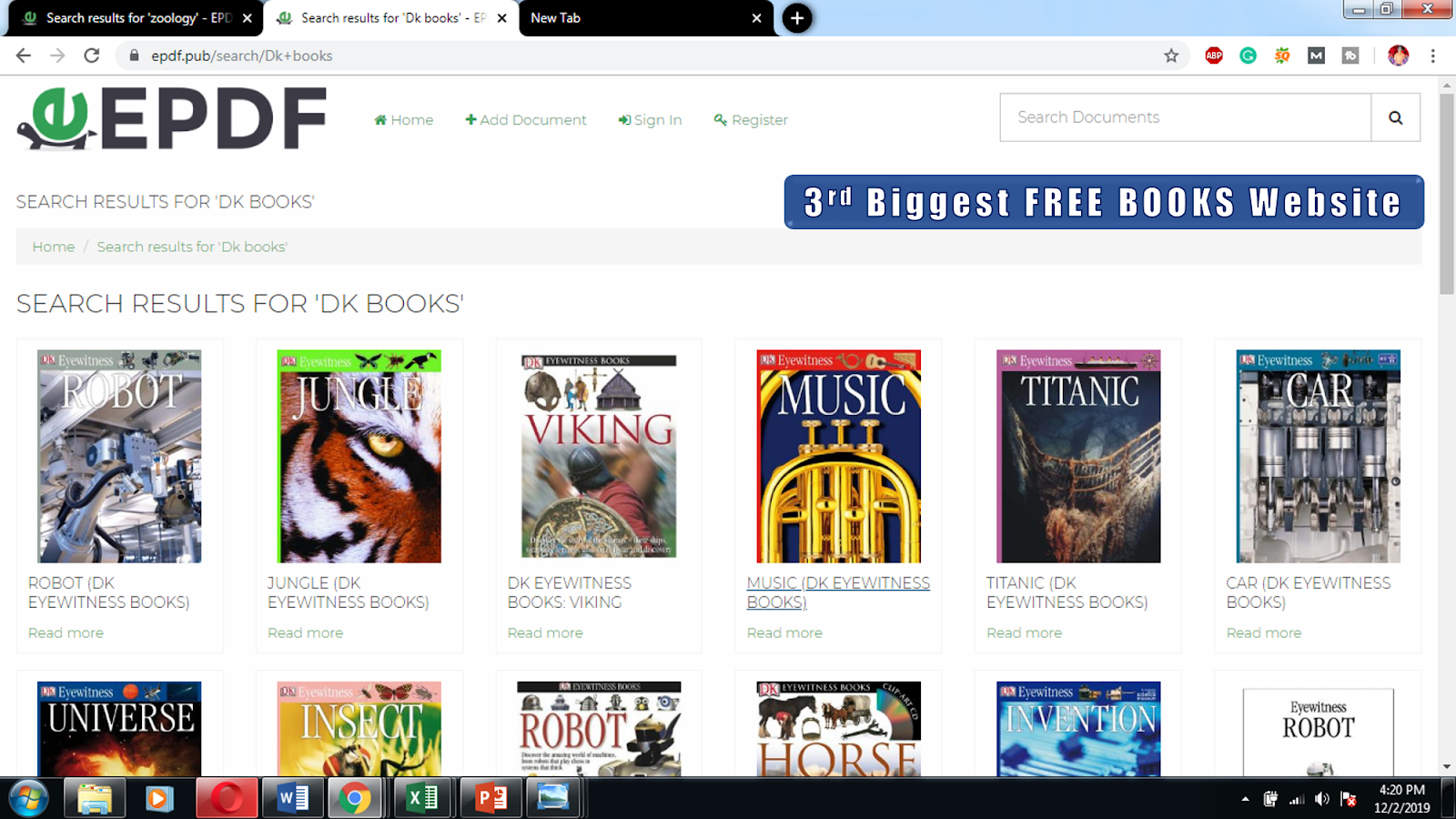
Task: Switch to the New Tab tab
Action: point(637,18)
